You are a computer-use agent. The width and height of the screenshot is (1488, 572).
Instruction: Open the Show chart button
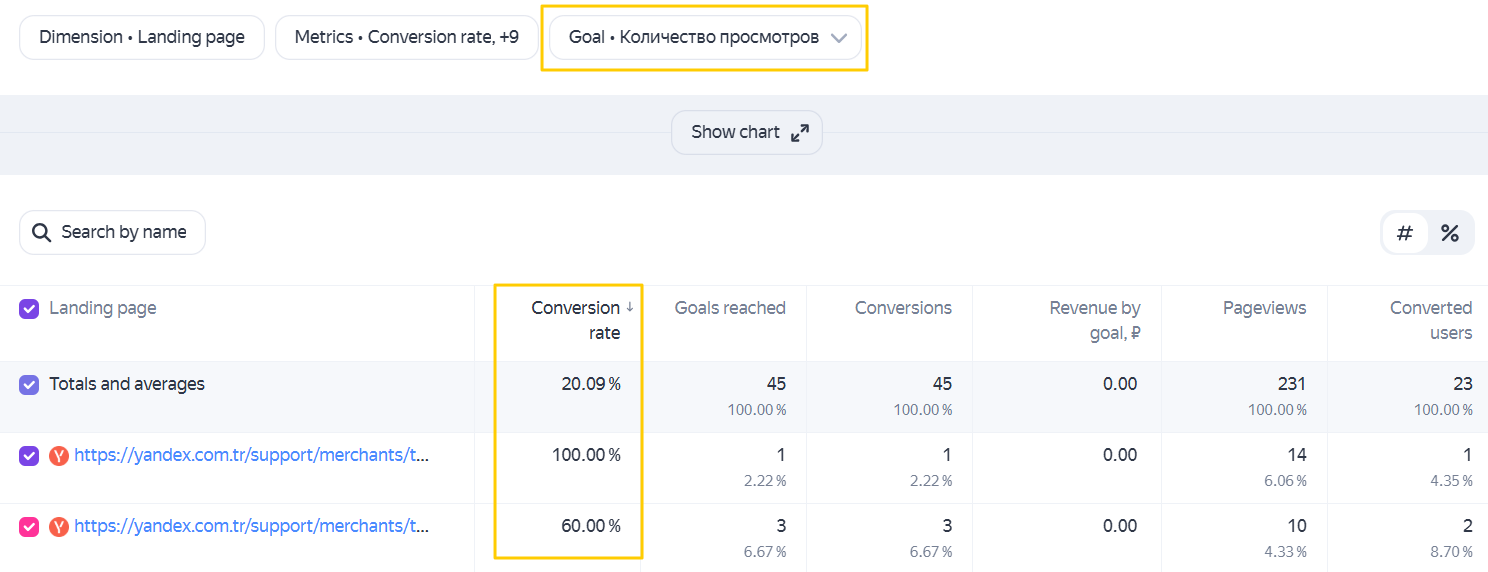coord(747,132)
